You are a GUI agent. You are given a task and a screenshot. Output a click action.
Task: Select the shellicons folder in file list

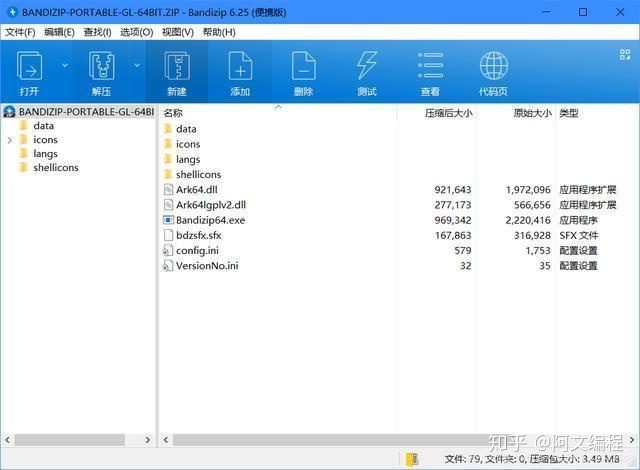tap(198, 175)
